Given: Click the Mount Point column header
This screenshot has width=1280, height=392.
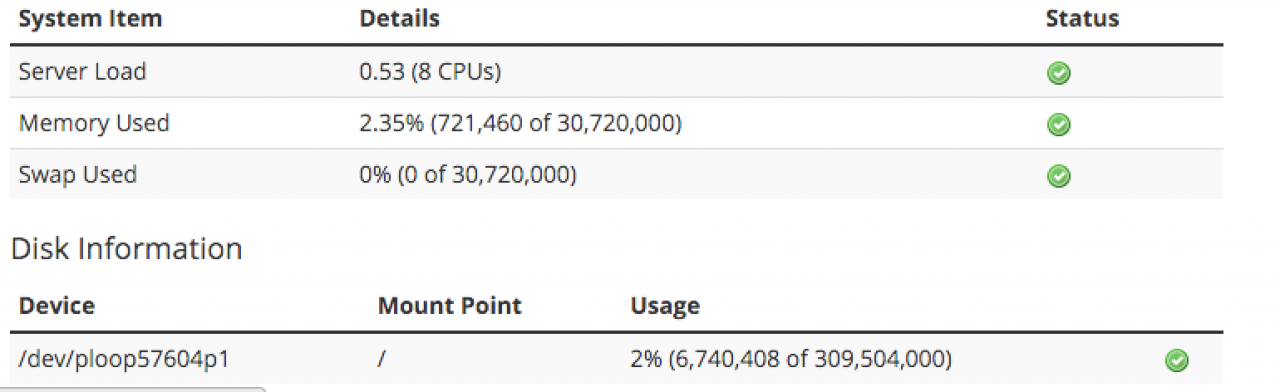Looking at the screenshot, I should [x=449, y=305].
